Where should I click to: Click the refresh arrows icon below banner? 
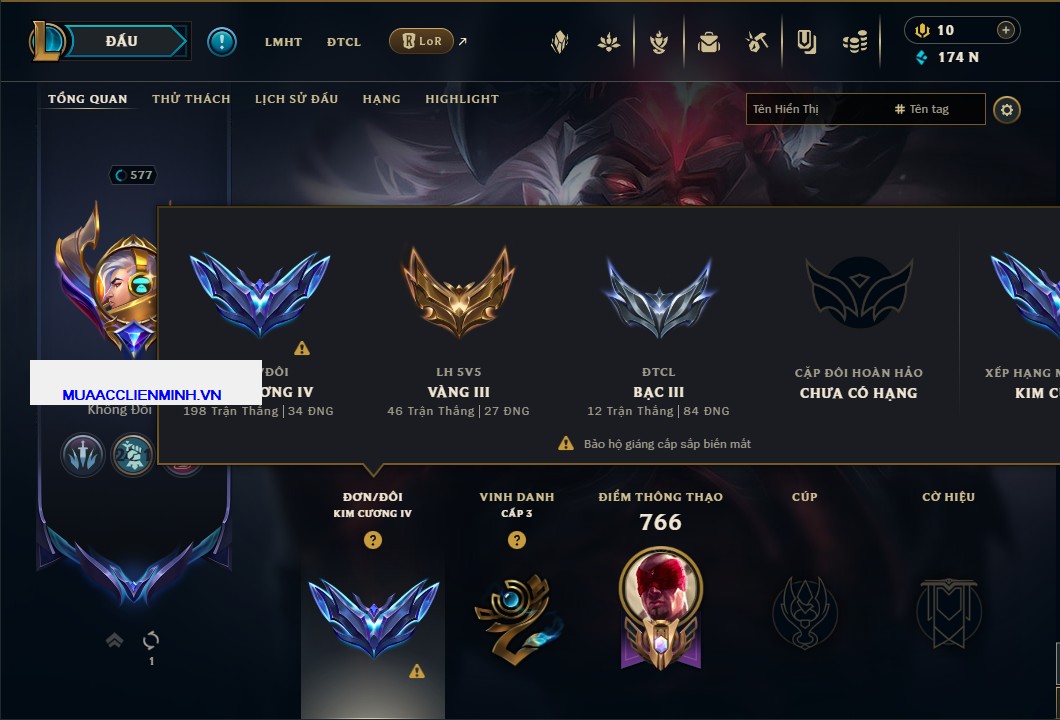[x=151, y=640]
